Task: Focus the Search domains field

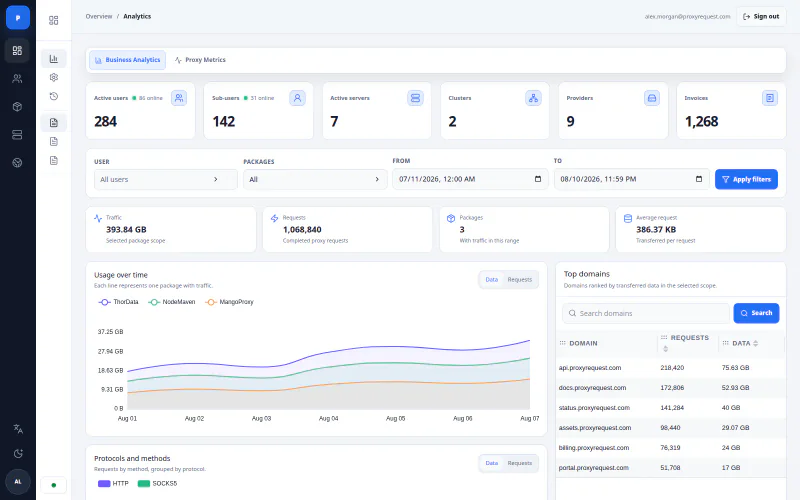Action: tap(646, 313)
